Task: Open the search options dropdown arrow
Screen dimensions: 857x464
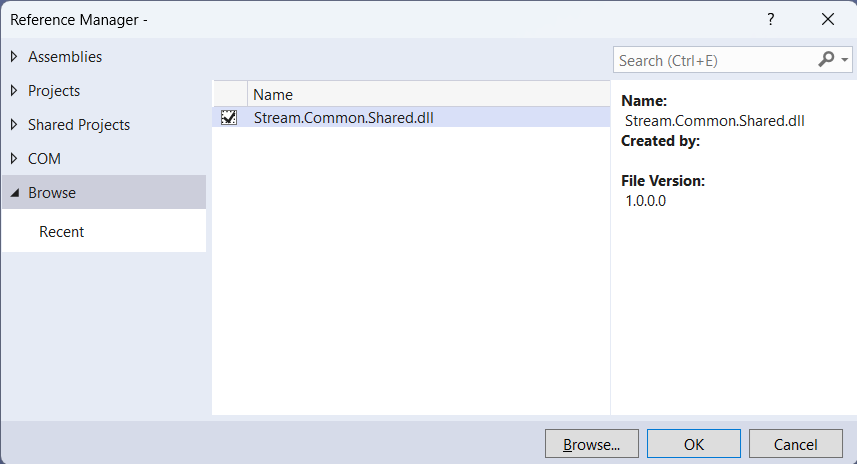Action: (845, 61)
